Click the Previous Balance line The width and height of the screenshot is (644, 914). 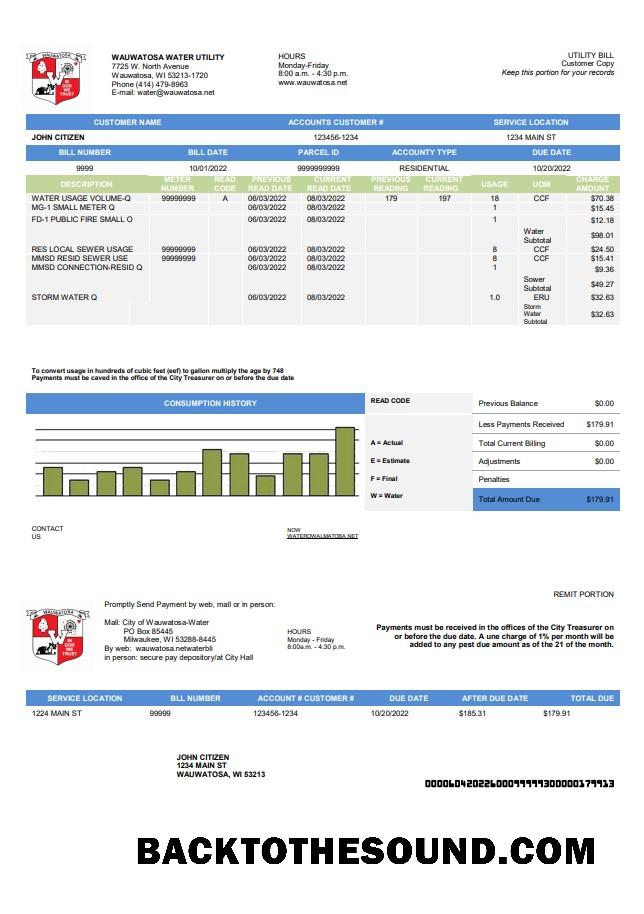point(546,403)
